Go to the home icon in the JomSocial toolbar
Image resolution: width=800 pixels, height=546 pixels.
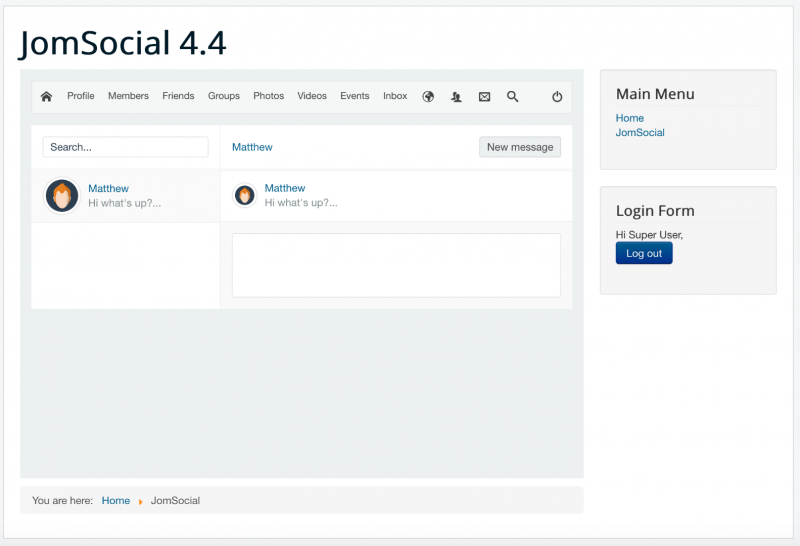click(x=46, y=96)
